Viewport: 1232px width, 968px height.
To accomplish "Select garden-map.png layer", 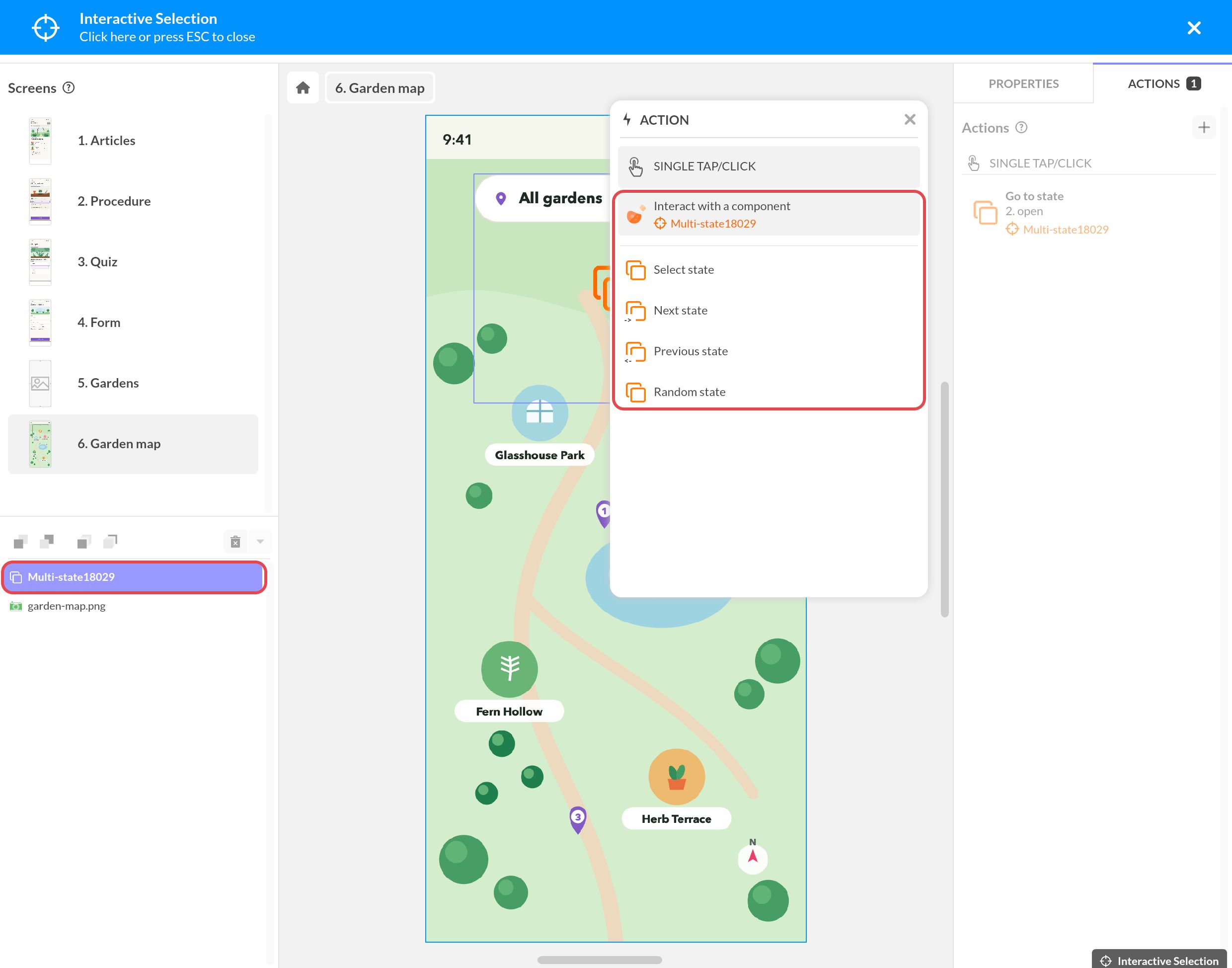I will coord(134,606).
